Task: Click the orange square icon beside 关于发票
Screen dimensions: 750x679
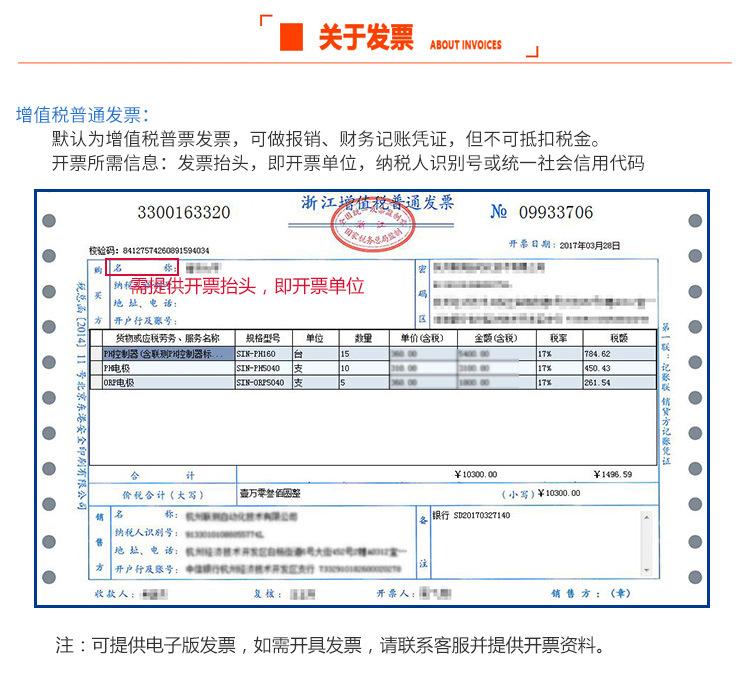Action: tap(291, 37)
